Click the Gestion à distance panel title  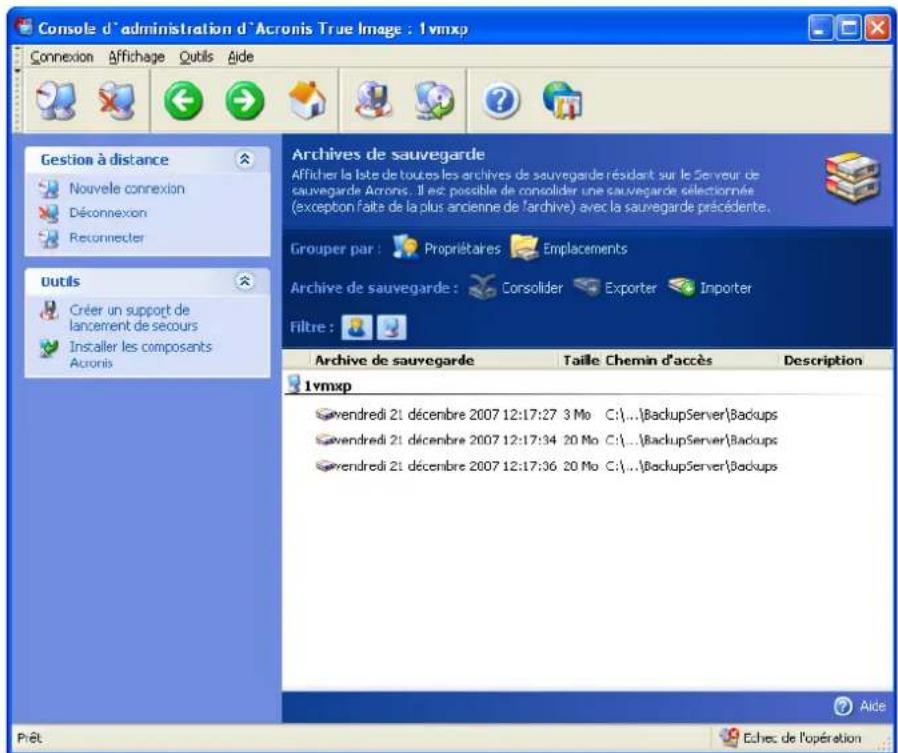click(x=104, y=160)
